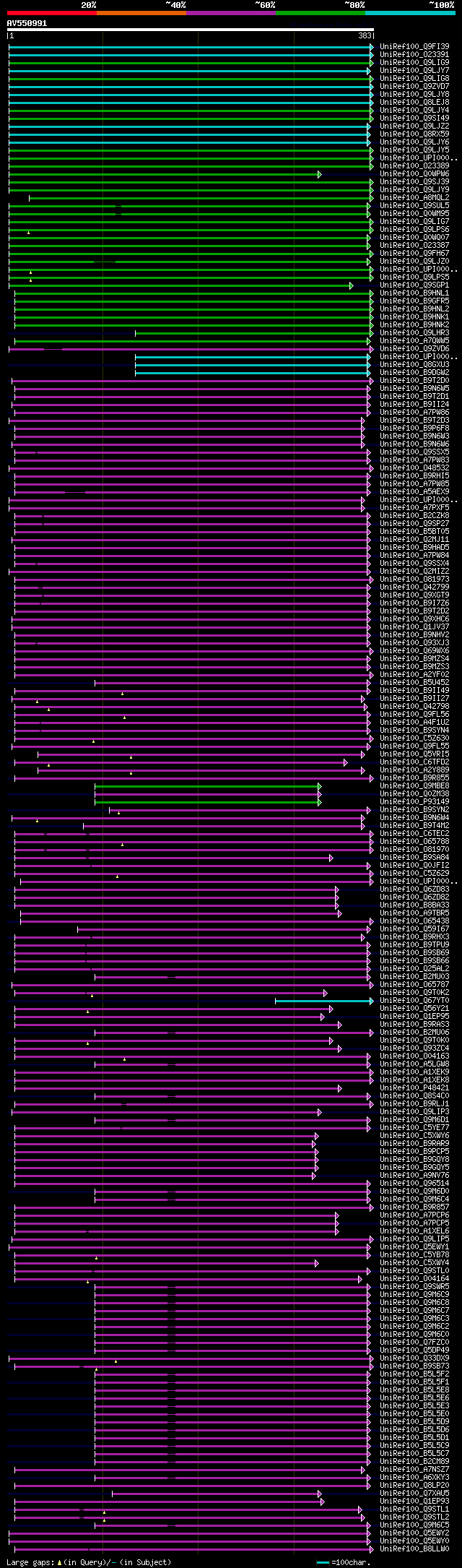462x1568 pixels.
Task: Open hit UniRef100_Q9ZVD7
Action: pyautogui.click(x=414, y=87)
